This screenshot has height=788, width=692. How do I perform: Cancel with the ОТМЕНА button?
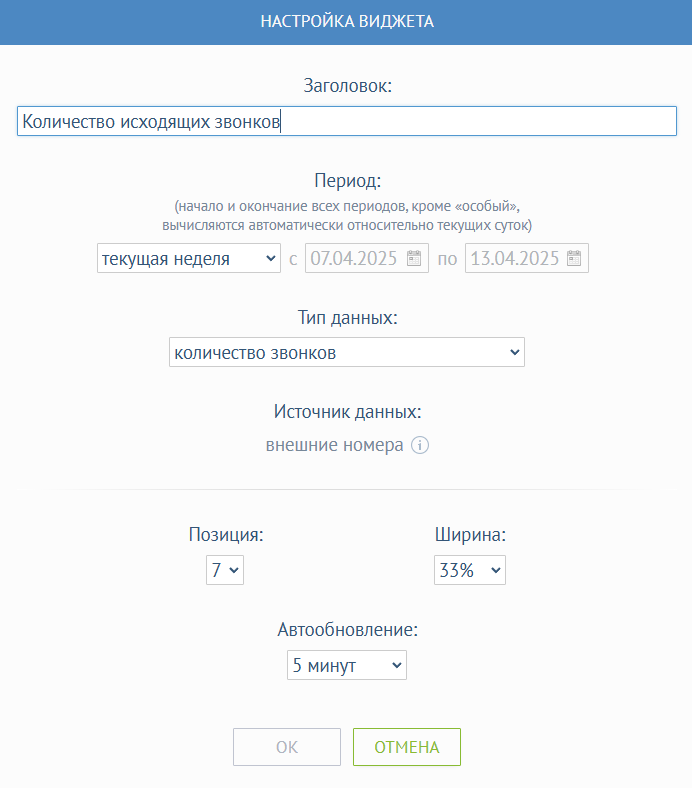pos(407,747)
